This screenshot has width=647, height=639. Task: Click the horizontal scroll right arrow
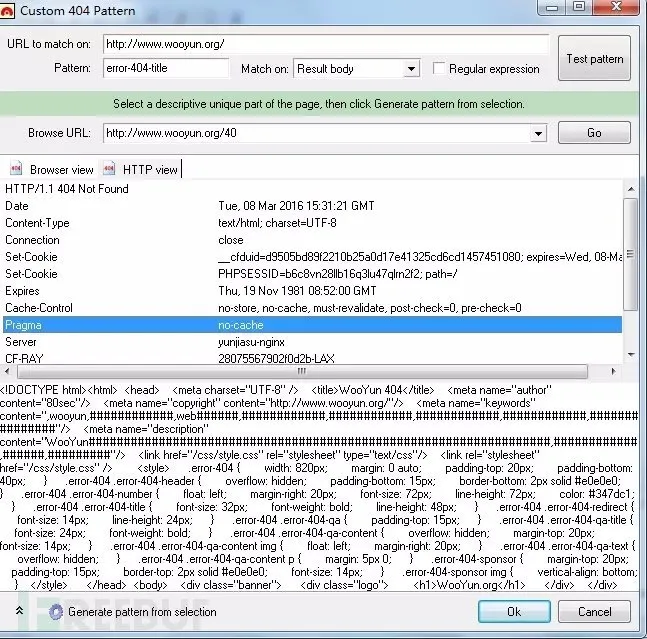[x=614, y=371]
